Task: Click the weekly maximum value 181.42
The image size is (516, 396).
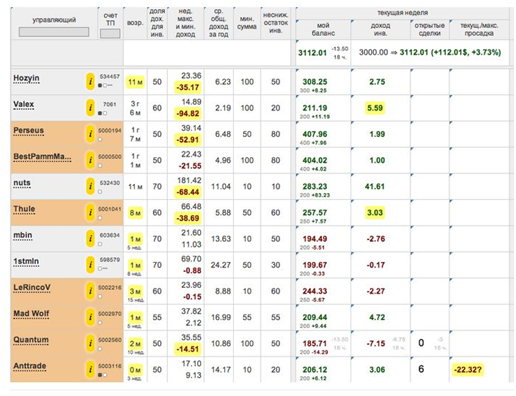Action: (189, 180)
